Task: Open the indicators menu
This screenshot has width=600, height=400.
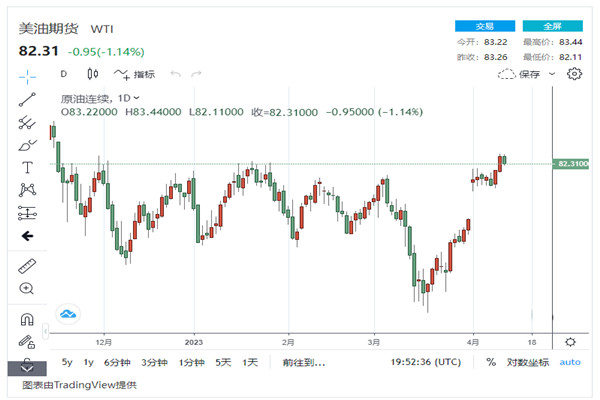Action: pyautogui.click(x=134, y=74)
